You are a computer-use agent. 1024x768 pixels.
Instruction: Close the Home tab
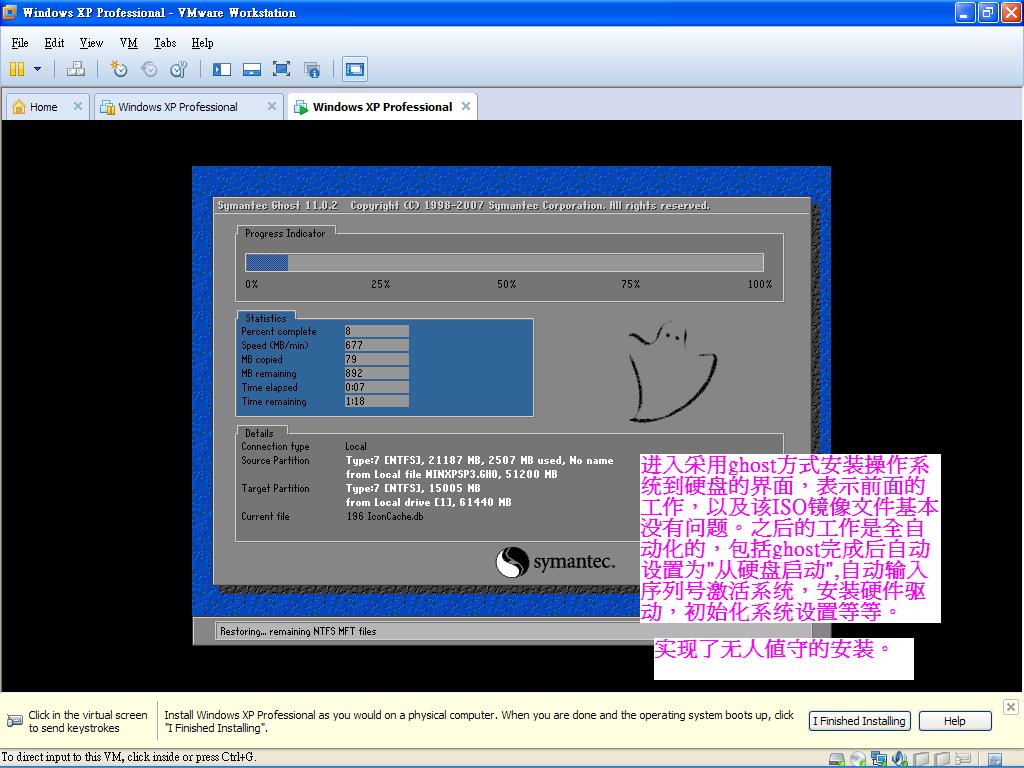click(78, 106)
